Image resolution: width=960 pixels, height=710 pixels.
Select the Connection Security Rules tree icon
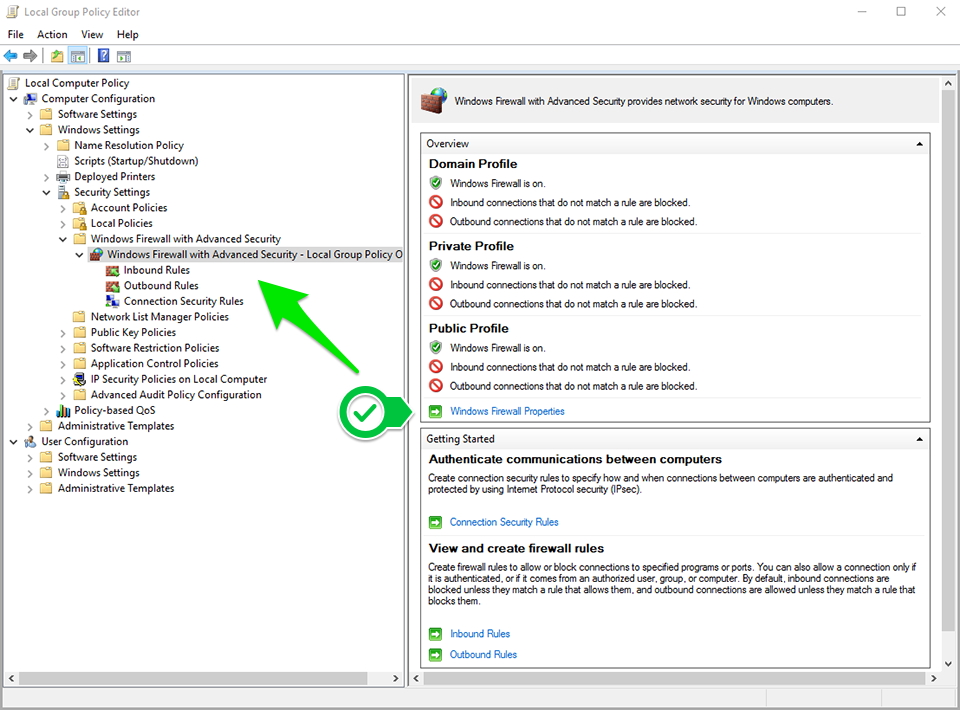click(x=112, y=301)
